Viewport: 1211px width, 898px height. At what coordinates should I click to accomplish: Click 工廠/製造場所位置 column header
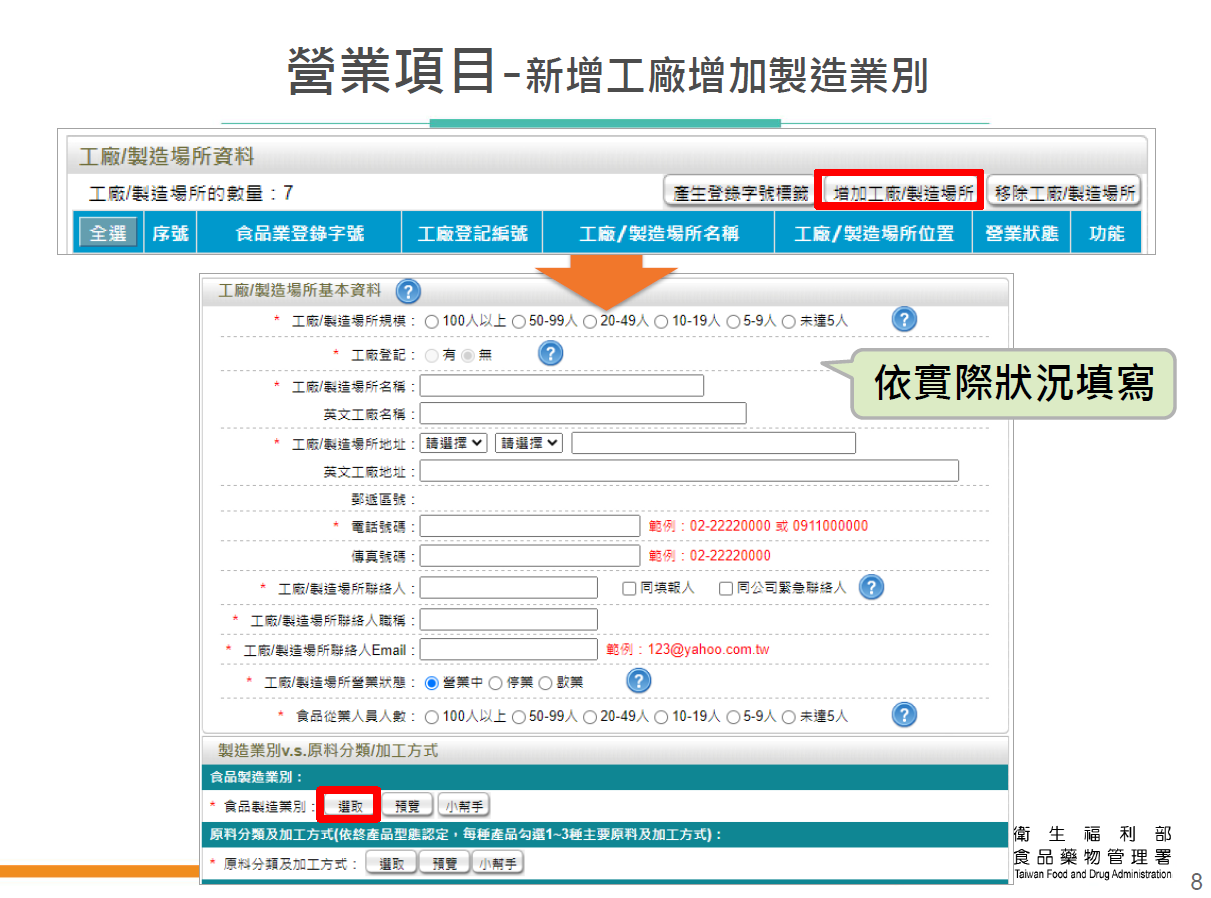point(873,234)
